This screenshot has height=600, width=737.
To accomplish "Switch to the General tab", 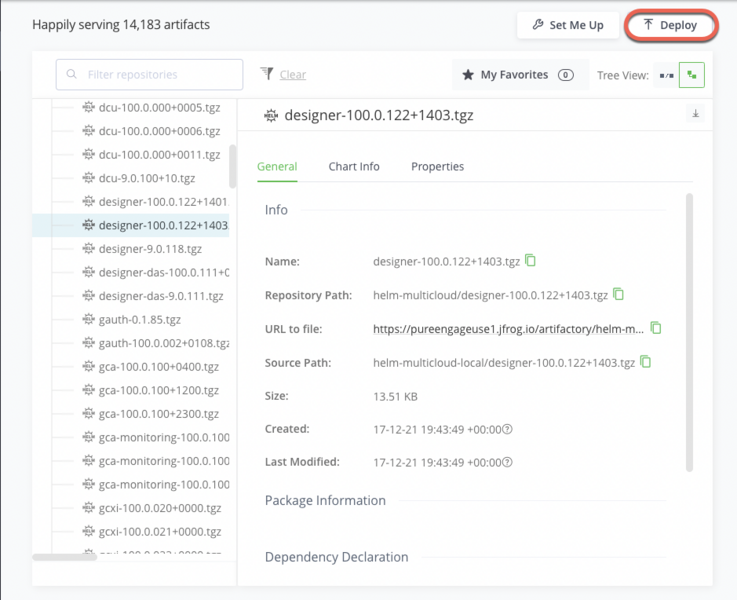I will click(x=277, y=166).
